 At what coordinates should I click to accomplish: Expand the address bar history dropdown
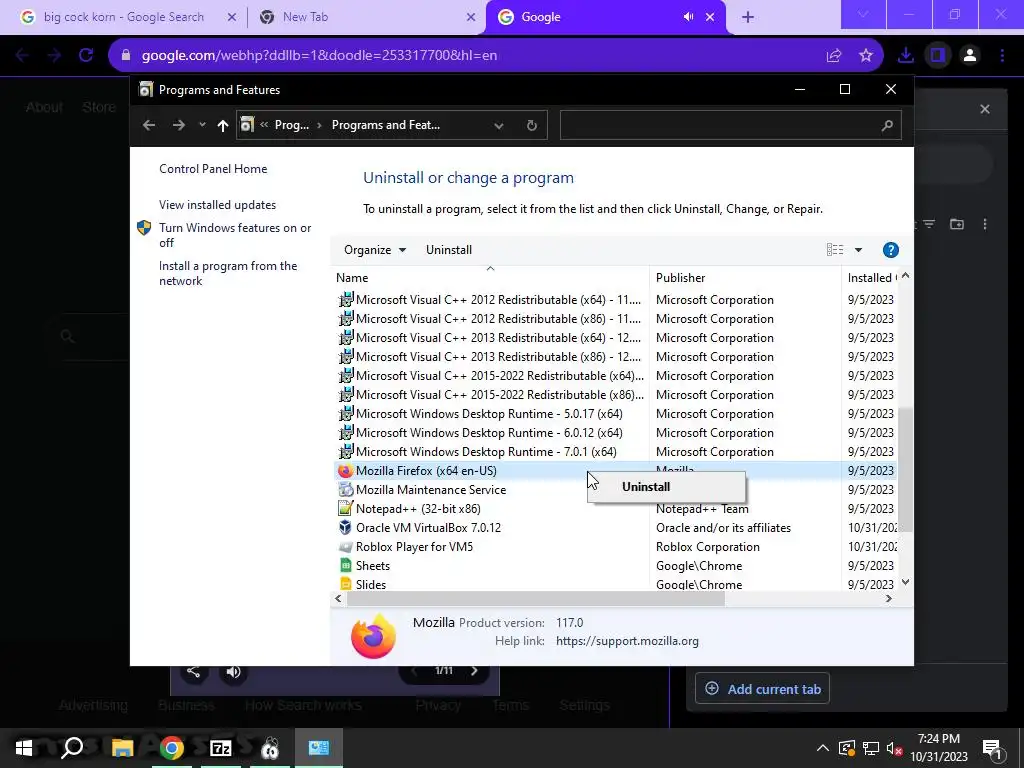pyautogui.click(x=498, y=125)
